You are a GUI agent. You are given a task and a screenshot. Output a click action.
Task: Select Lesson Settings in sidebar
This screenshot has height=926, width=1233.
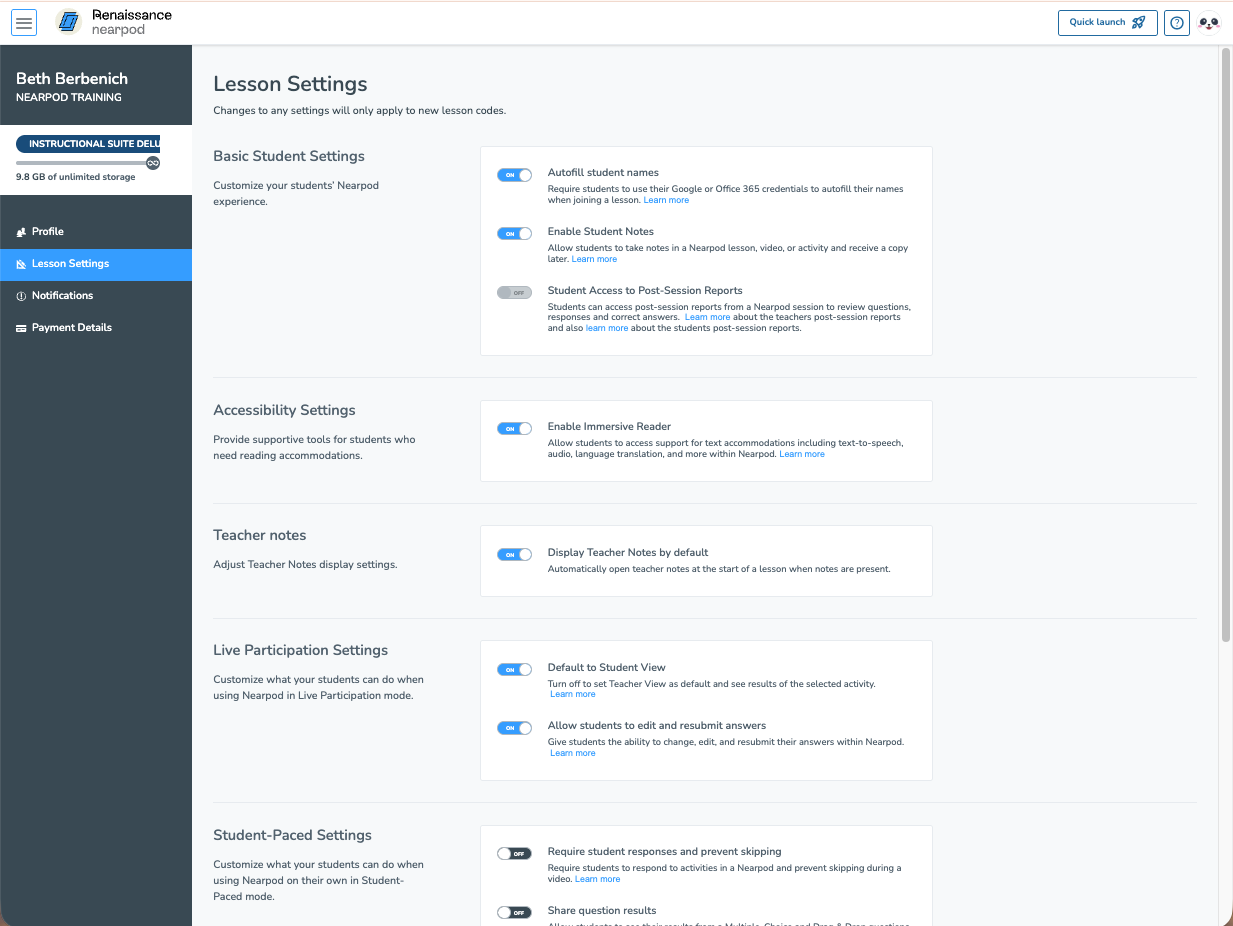click(96, 264)
